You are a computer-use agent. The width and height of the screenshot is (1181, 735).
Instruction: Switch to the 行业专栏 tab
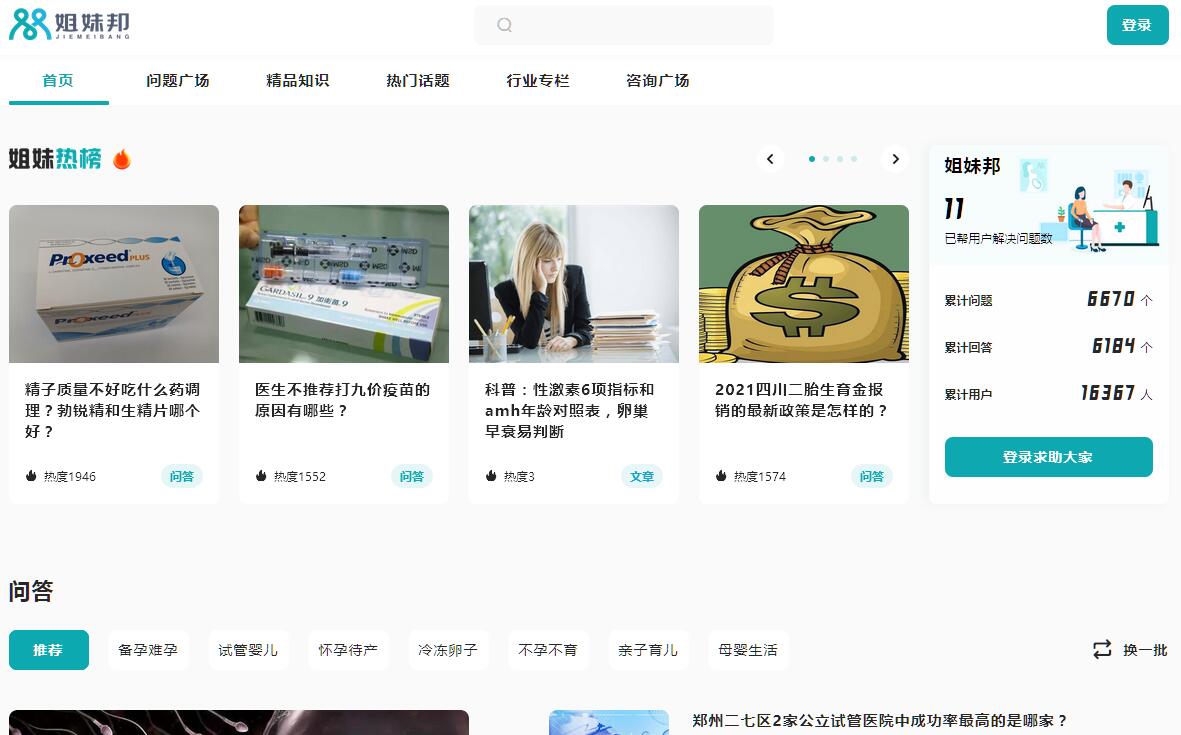538,81
